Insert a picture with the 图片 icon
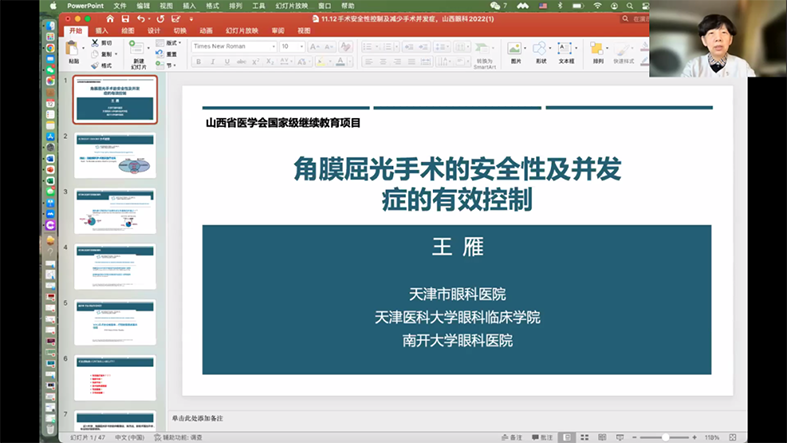Viewport: 787px width, 443px height. click(515, 49)
